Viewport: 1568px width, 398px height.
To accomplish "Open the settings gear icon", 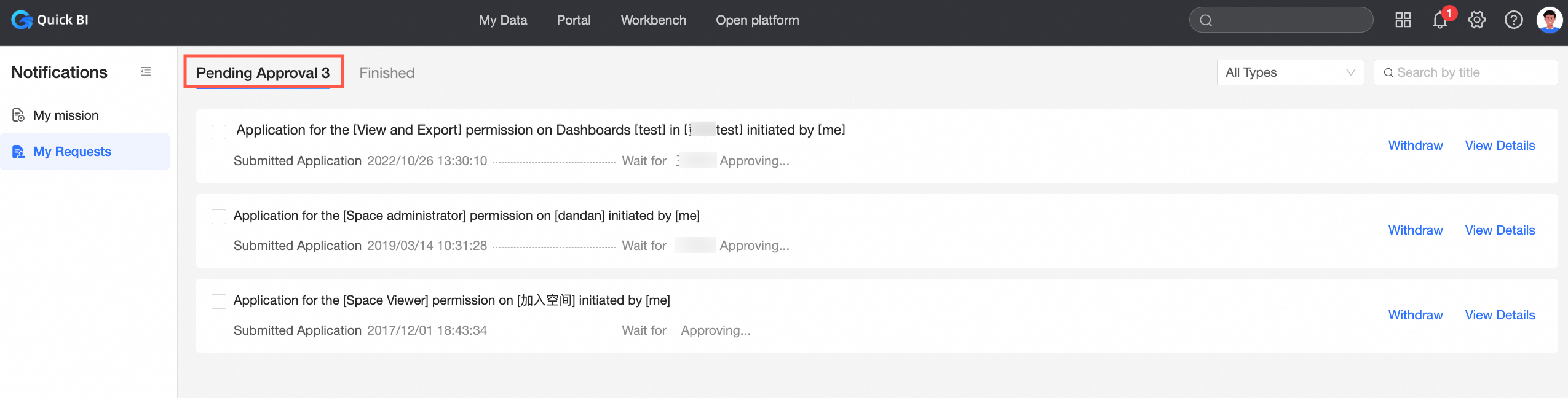I will pos(1476,20).
